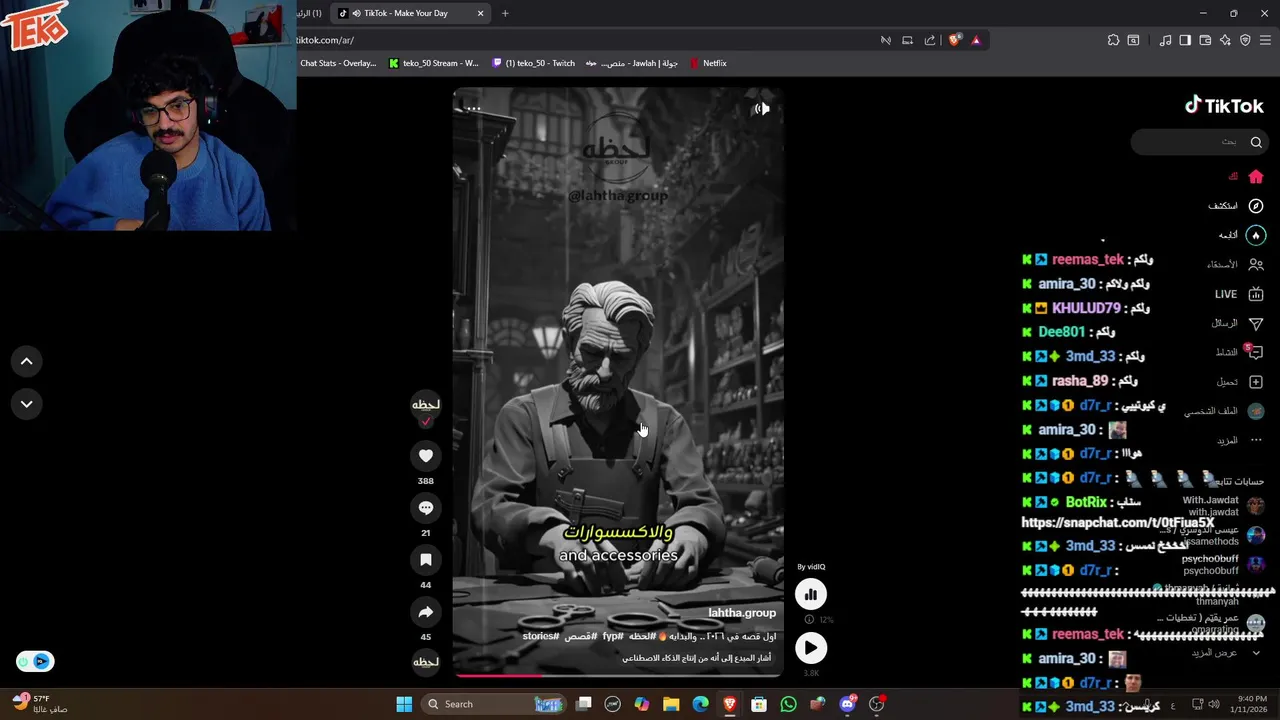Click the #fyp hashtag in the caption
Screen dimensions: 1280x720
[613, 636]
